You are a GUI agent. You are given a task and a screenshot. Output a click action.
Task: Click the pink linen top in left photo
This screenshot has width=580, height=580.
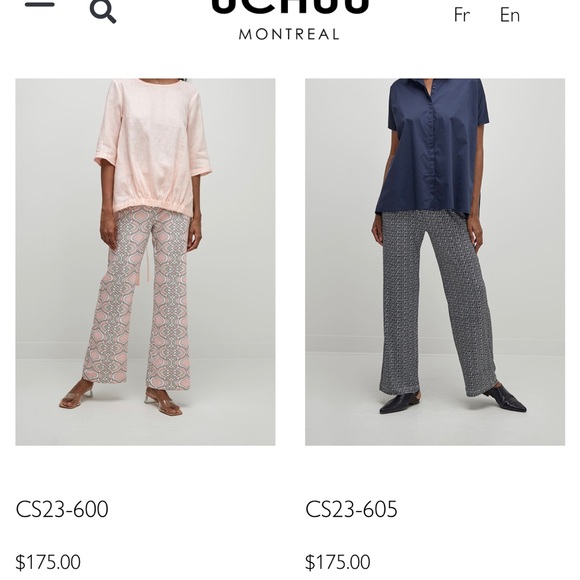pos(152,144)
